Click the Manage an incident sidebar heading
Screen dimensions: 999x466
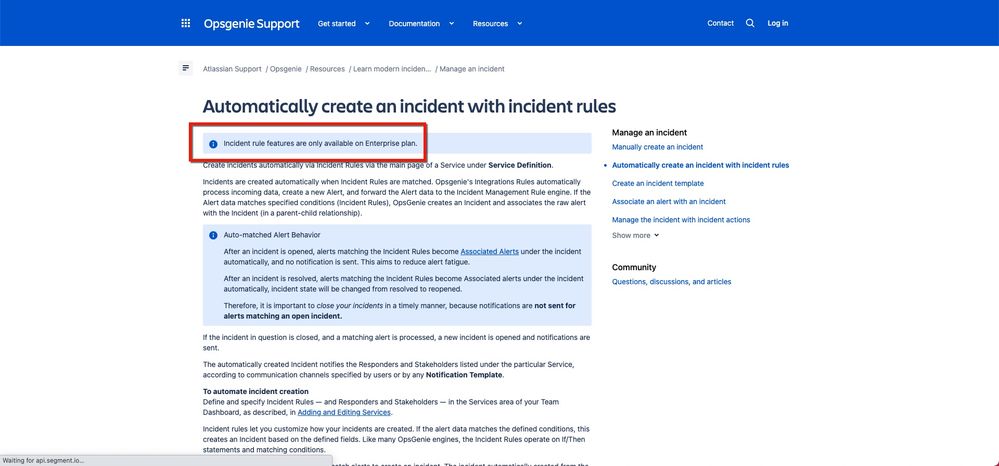tap(649, 133)
